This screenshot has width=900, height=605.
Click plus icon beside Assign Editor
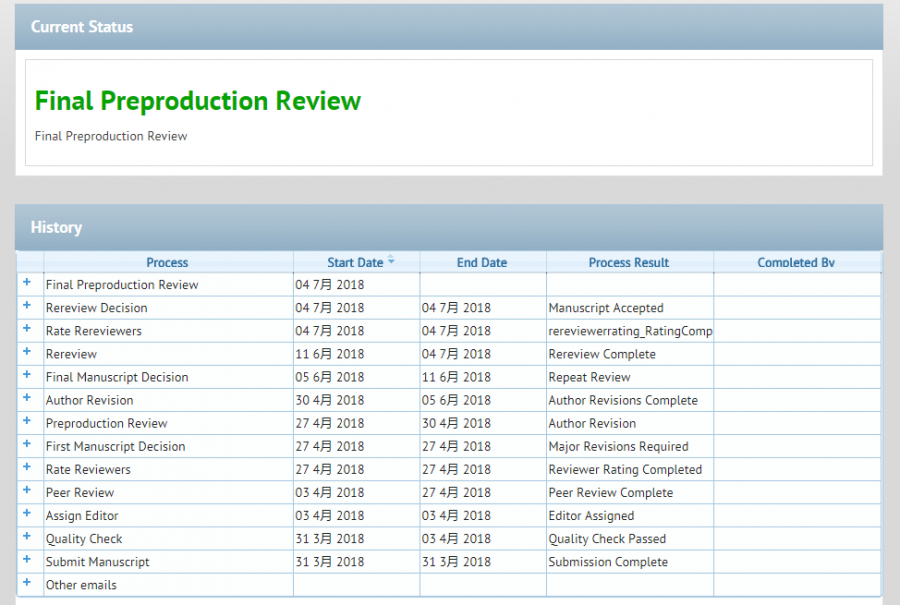pos(27,514)
